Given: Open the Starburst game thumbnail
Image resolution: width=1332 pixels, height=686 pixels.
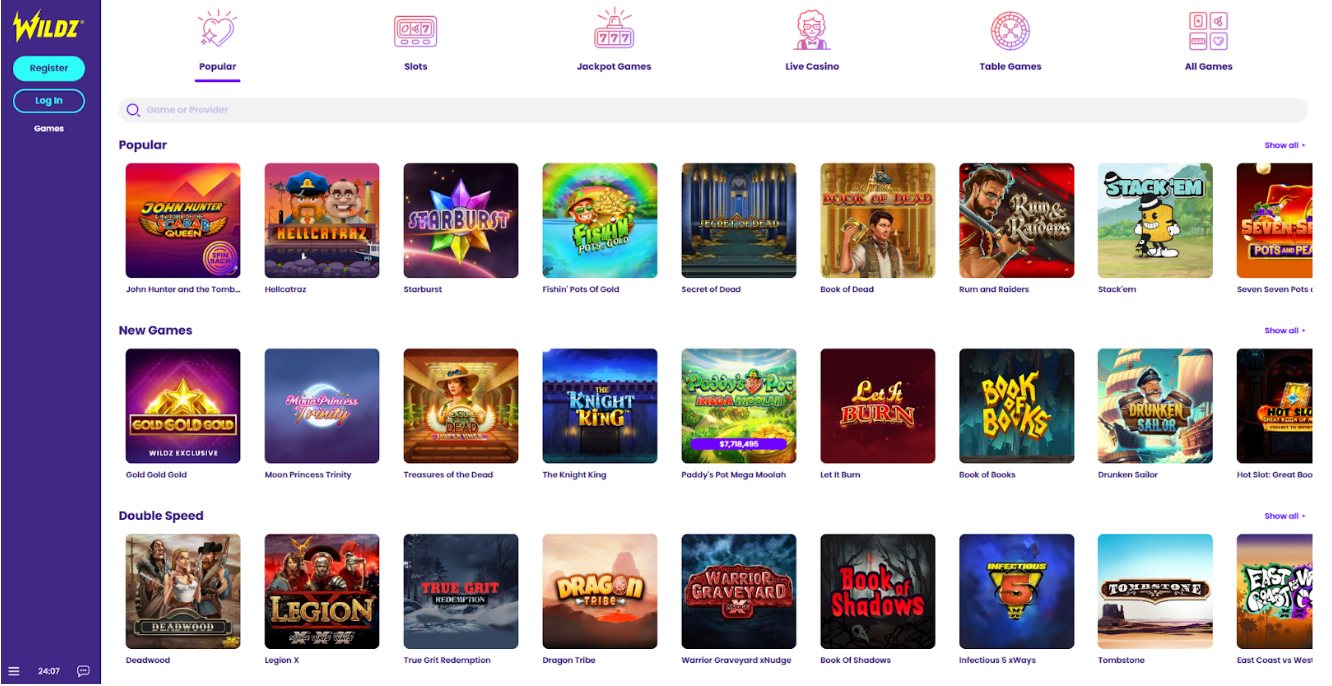Looking at the screenshot, I should click(461, 220).
